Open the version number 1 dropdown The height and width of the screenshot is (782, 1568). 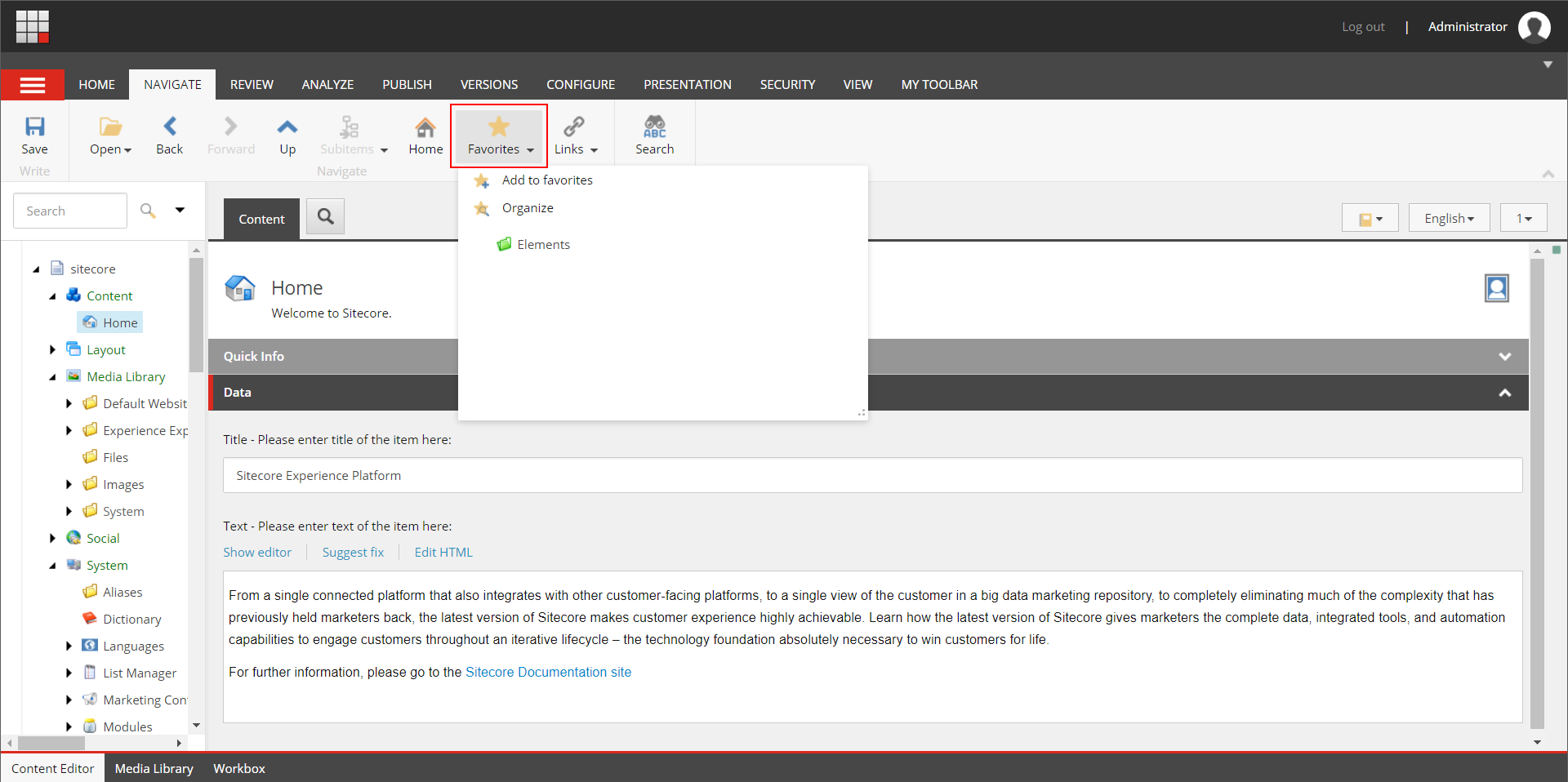tap(1523, 218)
